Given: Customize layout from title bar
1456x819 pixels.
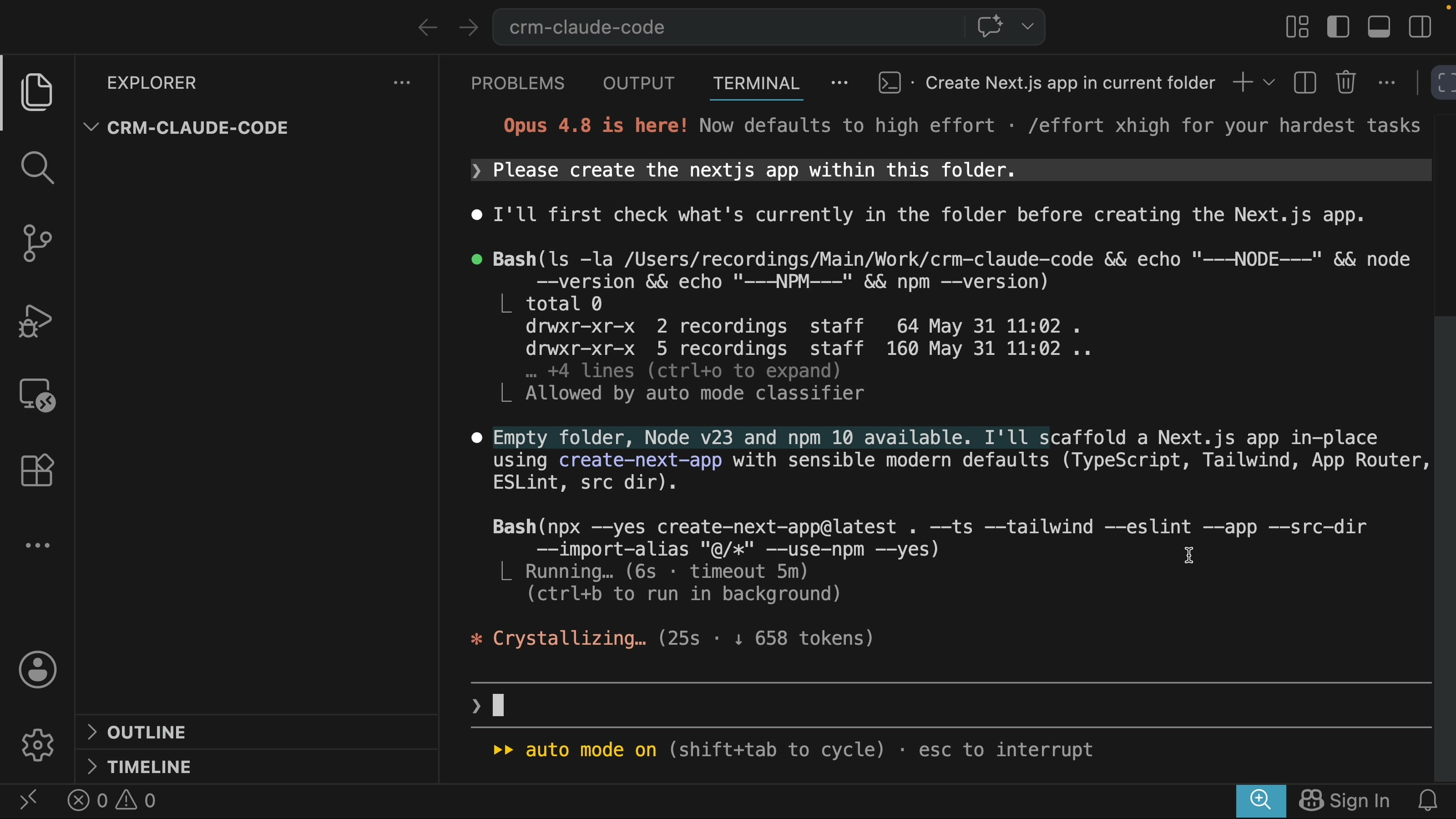Looking at the screenshot, I should coord(1297,26).
